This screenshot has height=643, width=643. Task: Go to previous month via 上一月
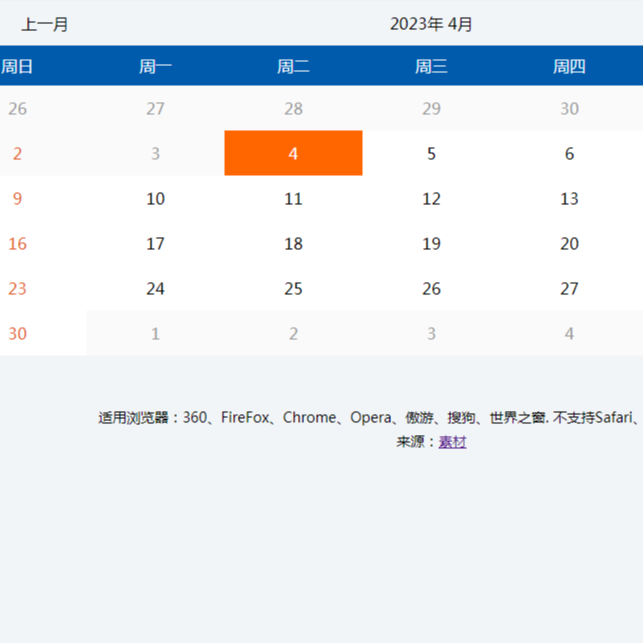[x=44, y=24]
